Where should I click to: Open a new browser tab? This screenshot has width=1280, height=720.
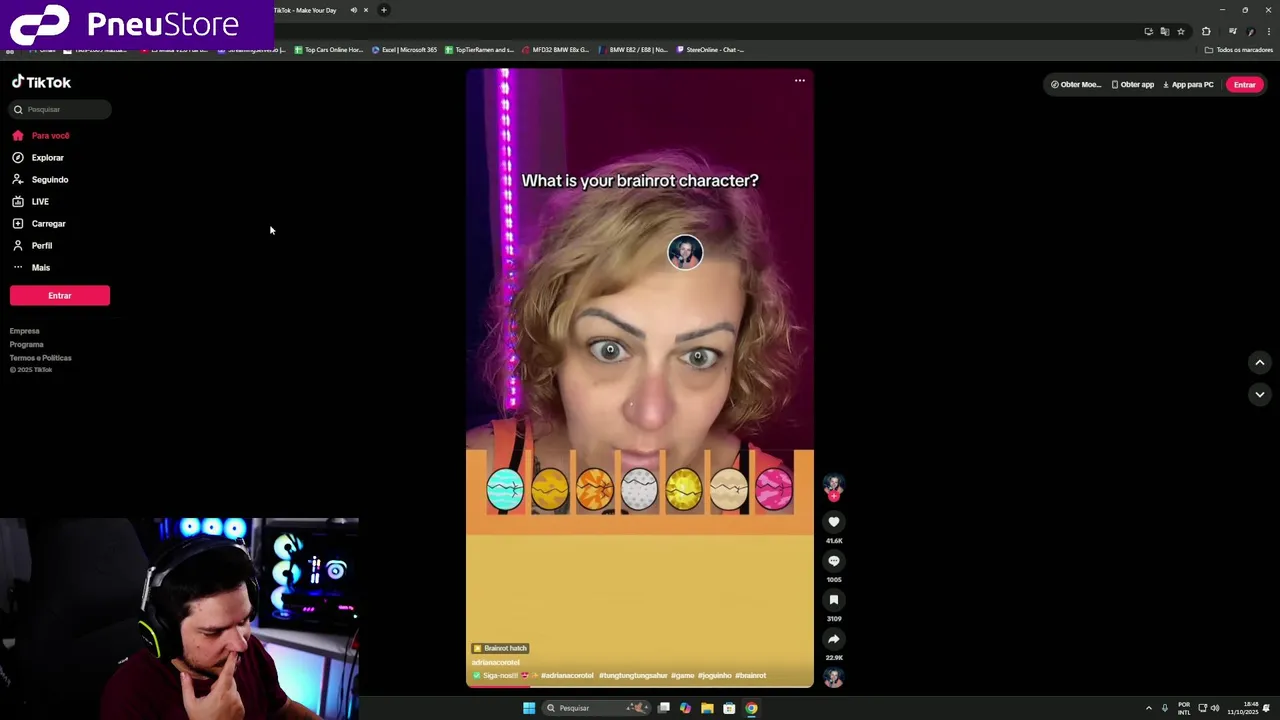point(384,10)
